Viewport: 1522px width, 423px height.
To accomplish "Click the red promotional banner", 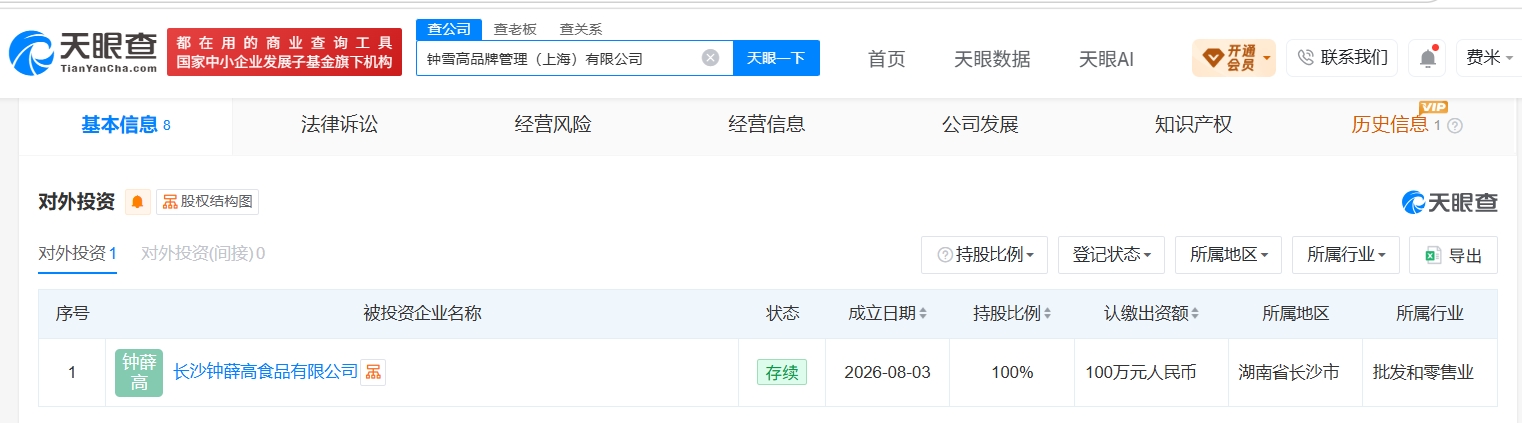I will coord(284,52).
